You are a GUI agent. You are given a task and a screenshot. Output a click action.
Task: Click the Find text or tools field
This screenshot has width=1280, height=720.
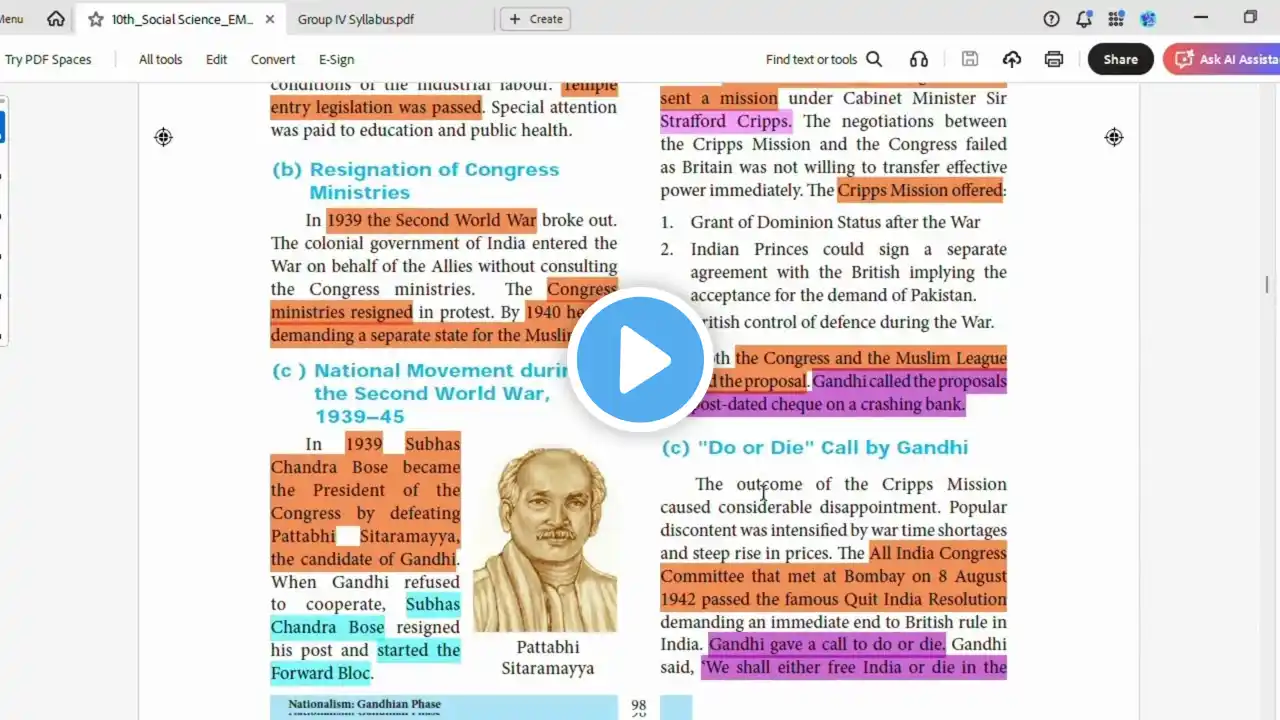coord(812,59)
